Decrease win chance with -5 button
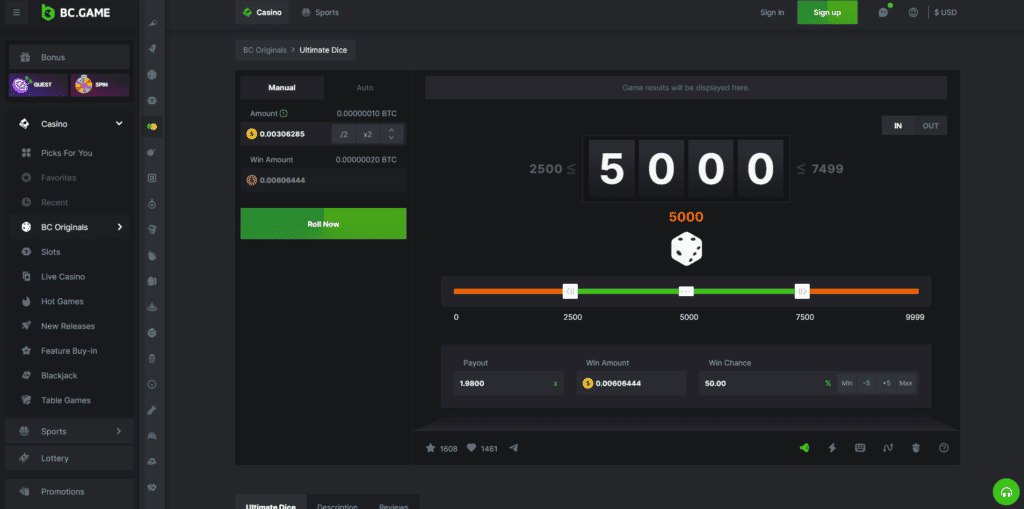 [867, 383]
